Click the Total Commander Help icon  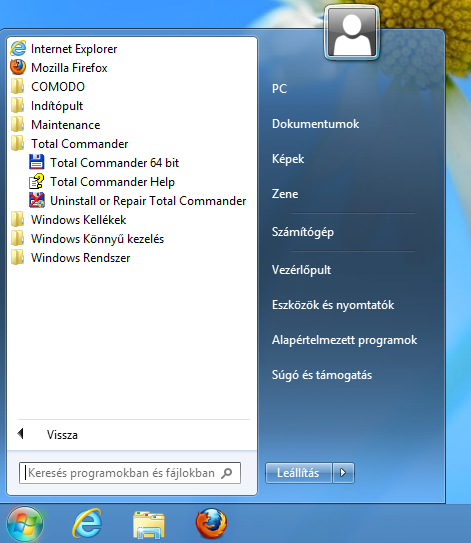[x=37, y=181]
